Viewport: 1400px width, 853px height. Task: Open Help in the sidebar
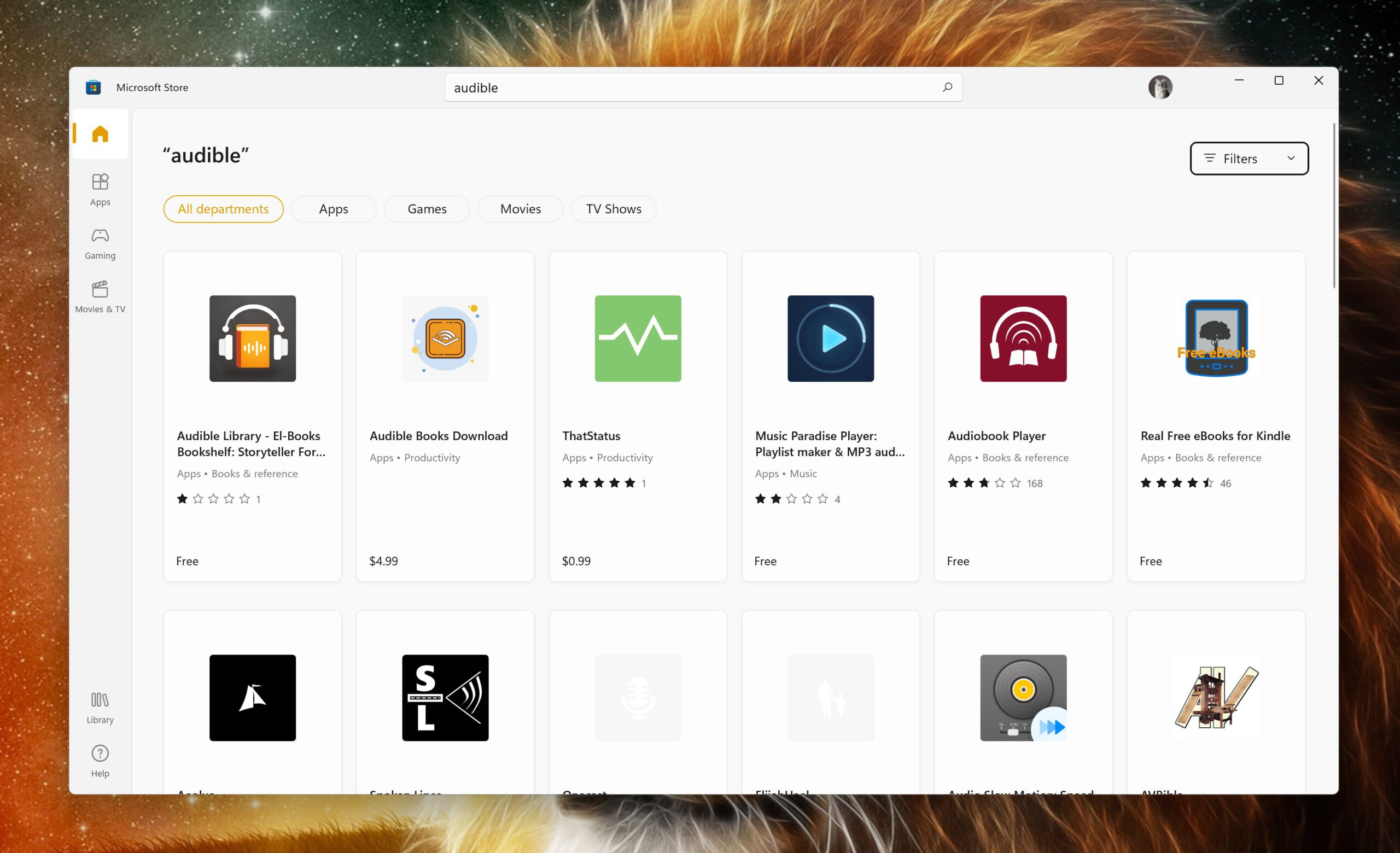click(100, 761)
